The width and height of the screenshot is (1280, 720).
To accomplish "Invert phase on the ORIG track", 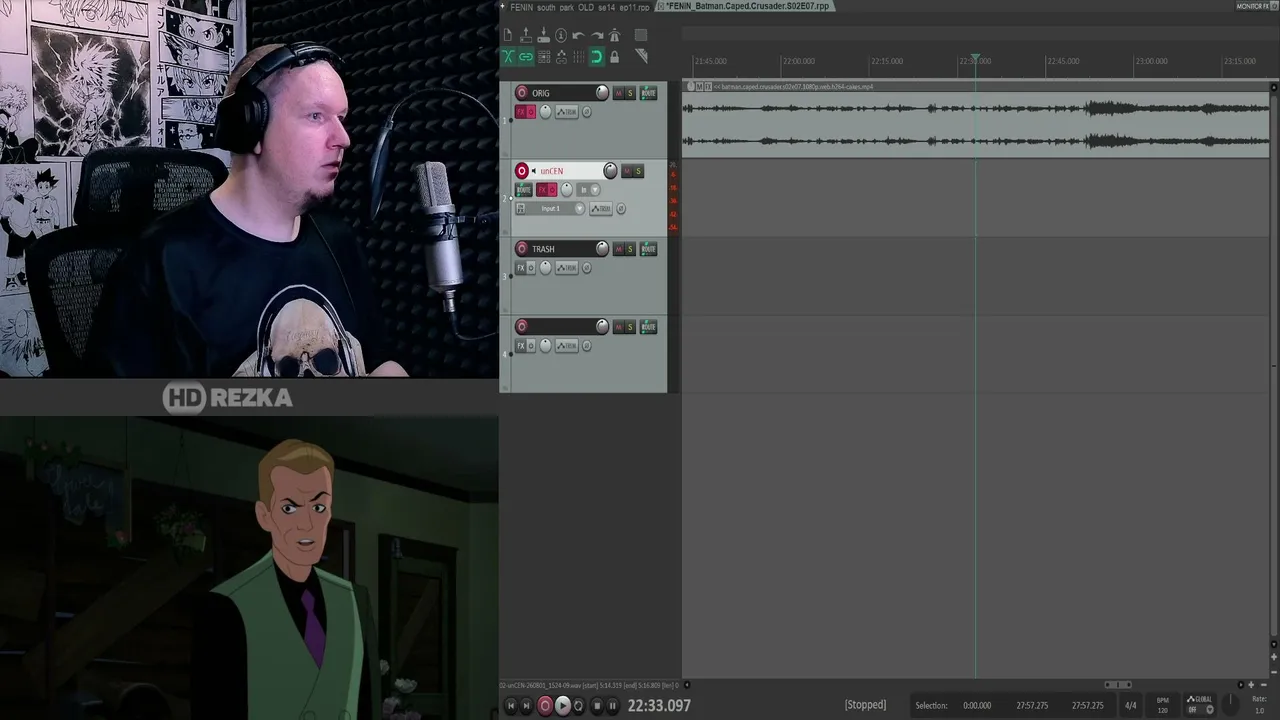I will (x=586, y=112).
